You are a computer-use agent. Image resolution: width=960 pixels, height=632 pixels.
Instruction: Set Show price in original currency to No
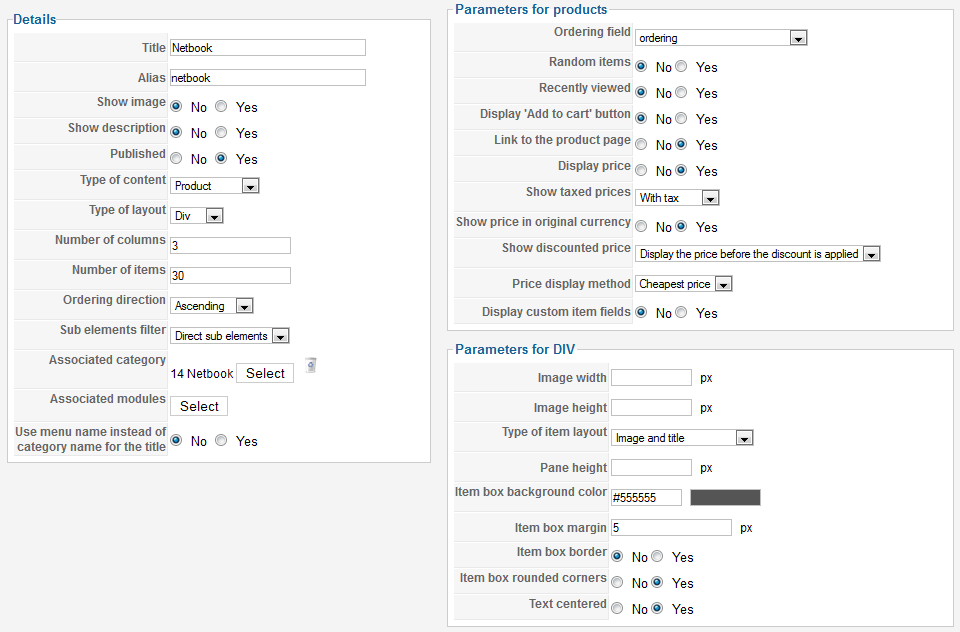(x=641, y=227)
